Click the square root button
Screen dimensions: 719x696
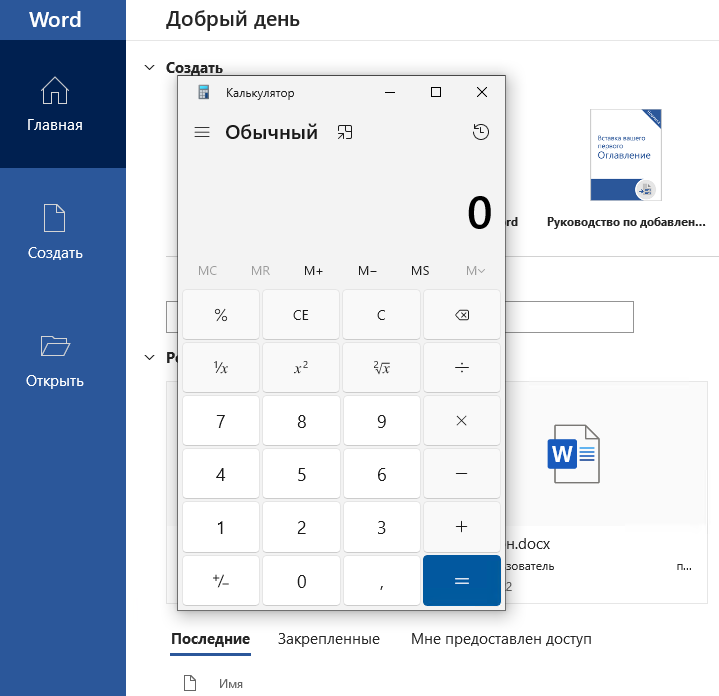tap(381, 368)
